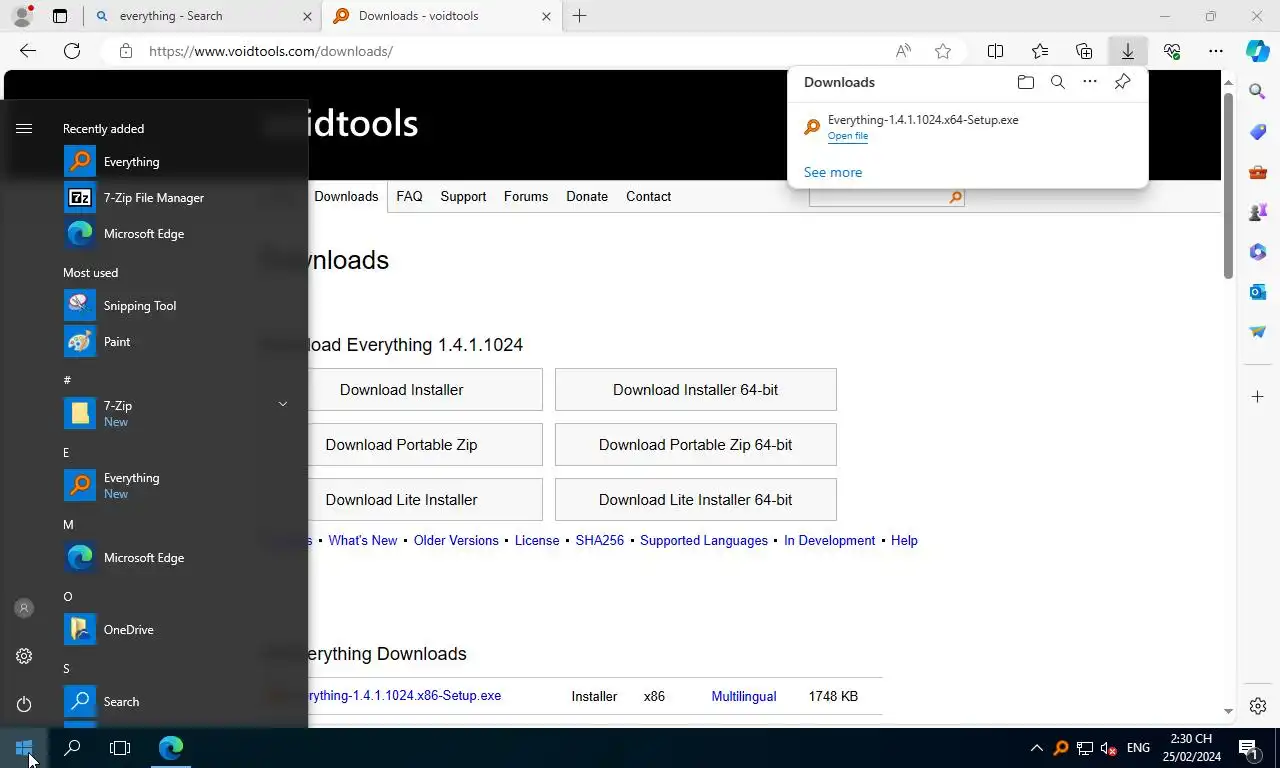This screenshot has width=1280, height=768.
Task: Launch OneDrive from Start menu
Action: click(x=175, y=629)
